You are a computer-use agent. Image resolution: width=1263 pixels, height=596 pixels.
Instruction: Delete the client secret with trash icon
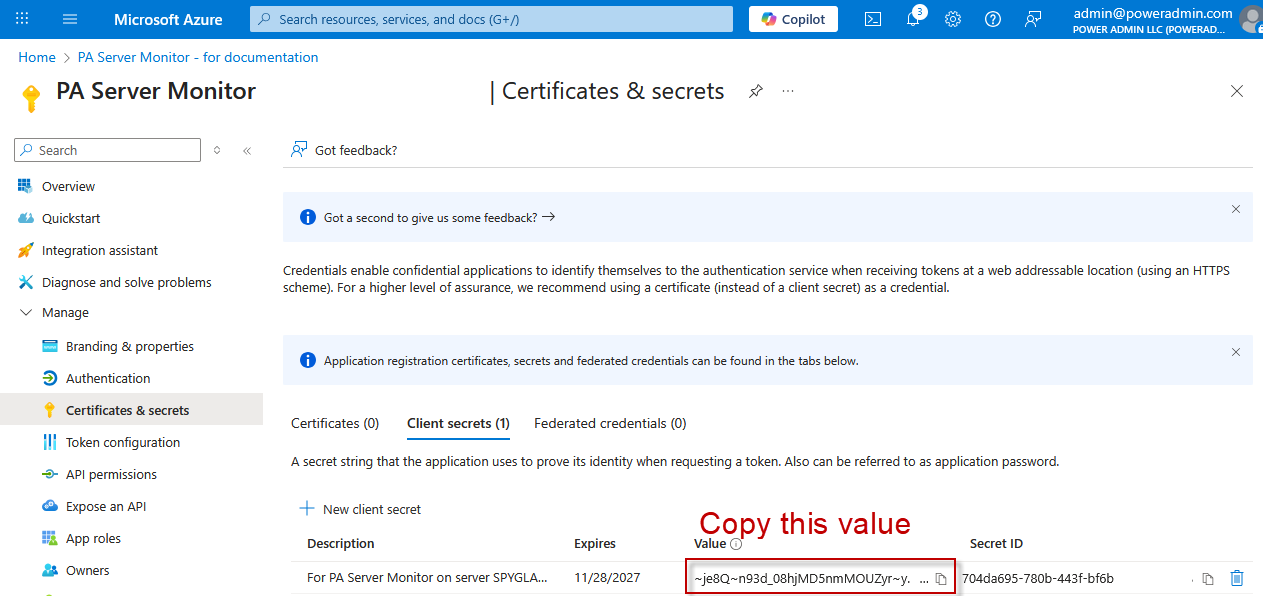(x=1237, y=578)
